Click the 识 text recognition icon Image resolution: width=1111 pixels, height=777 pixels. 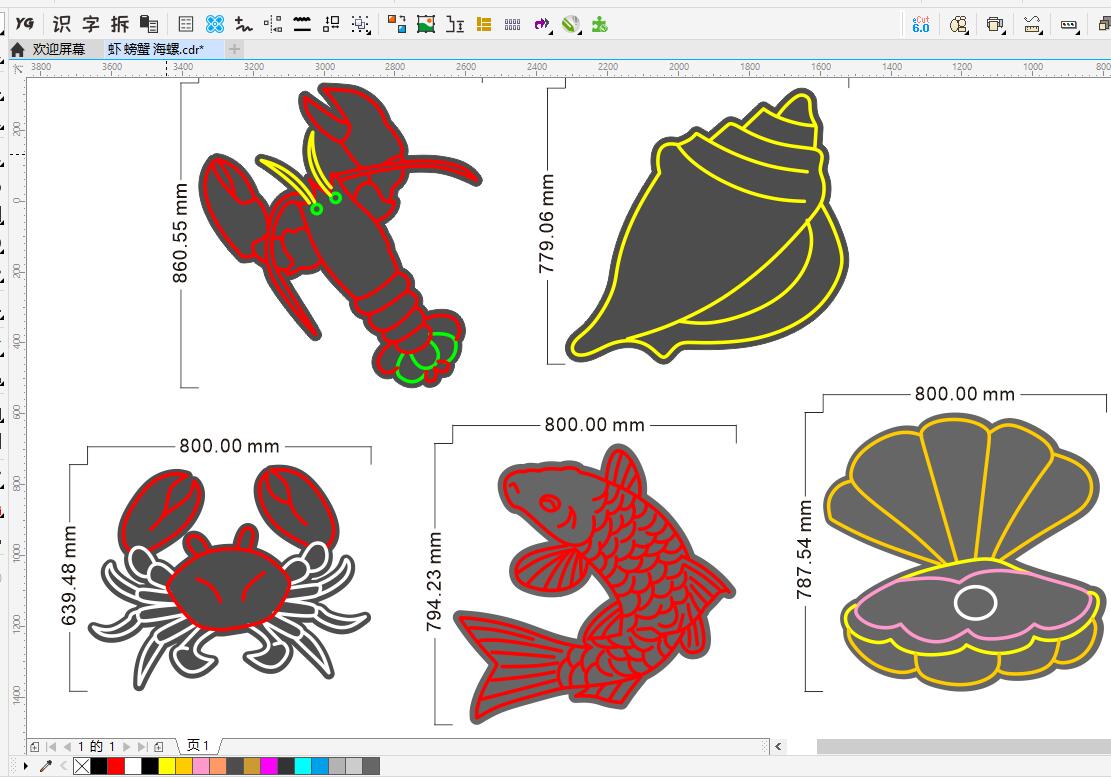[62, 24]
